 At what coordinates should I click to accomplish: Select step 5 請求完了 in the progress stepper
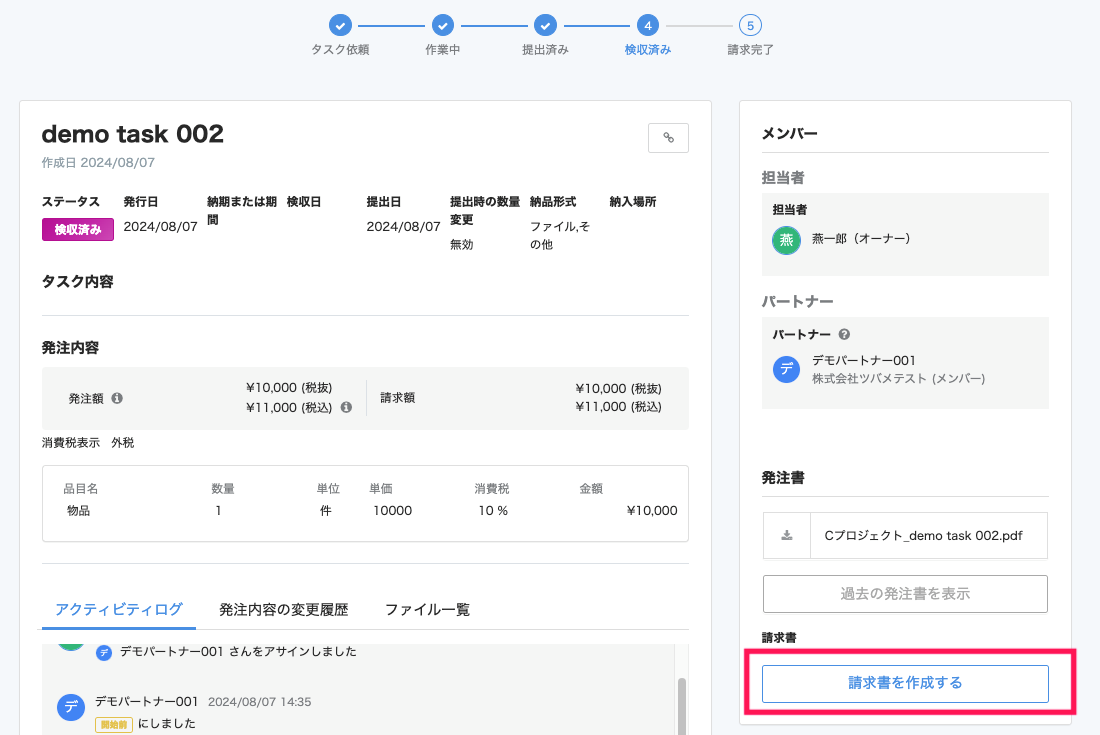(749, 25)
